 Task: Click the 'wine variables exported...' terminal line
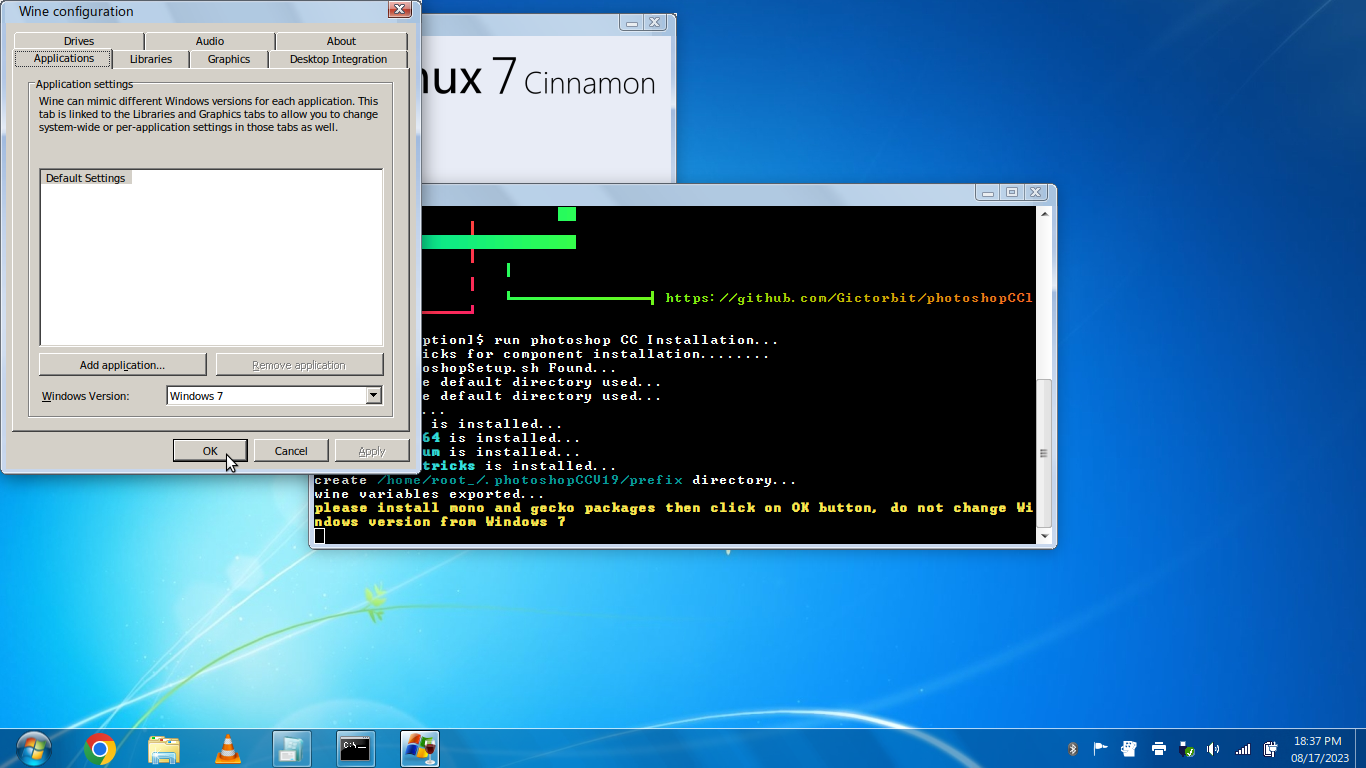click(430, 494)
